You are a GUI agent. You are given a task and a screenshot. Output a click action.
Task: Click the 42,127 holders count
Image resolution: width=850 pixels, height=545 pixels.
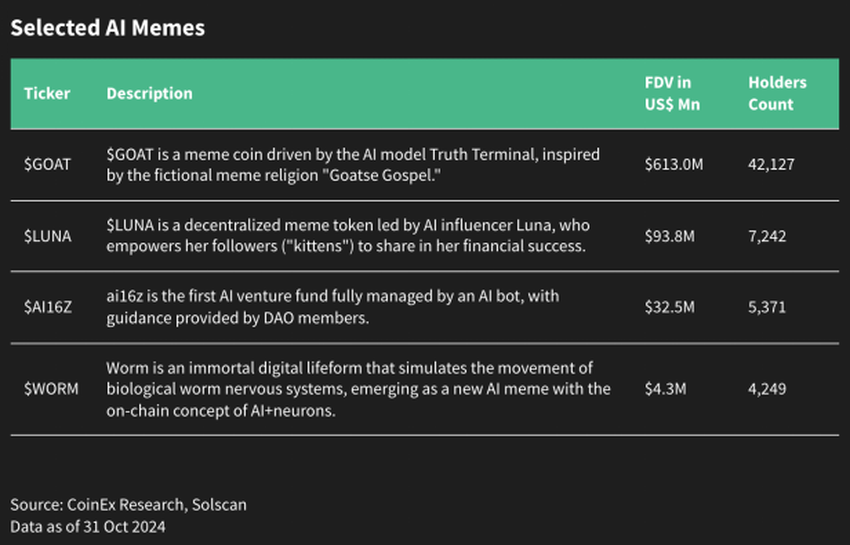click(771, 164)
